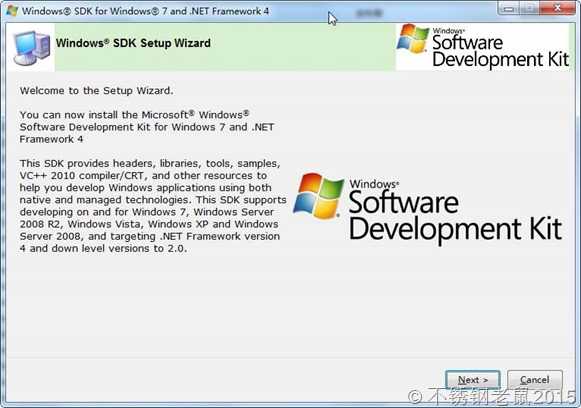This screenshot has height=408, width=581.
Task: Click the "You can now install the Microsoft" line
Action: pyautogui.click(x=134, y=115)
